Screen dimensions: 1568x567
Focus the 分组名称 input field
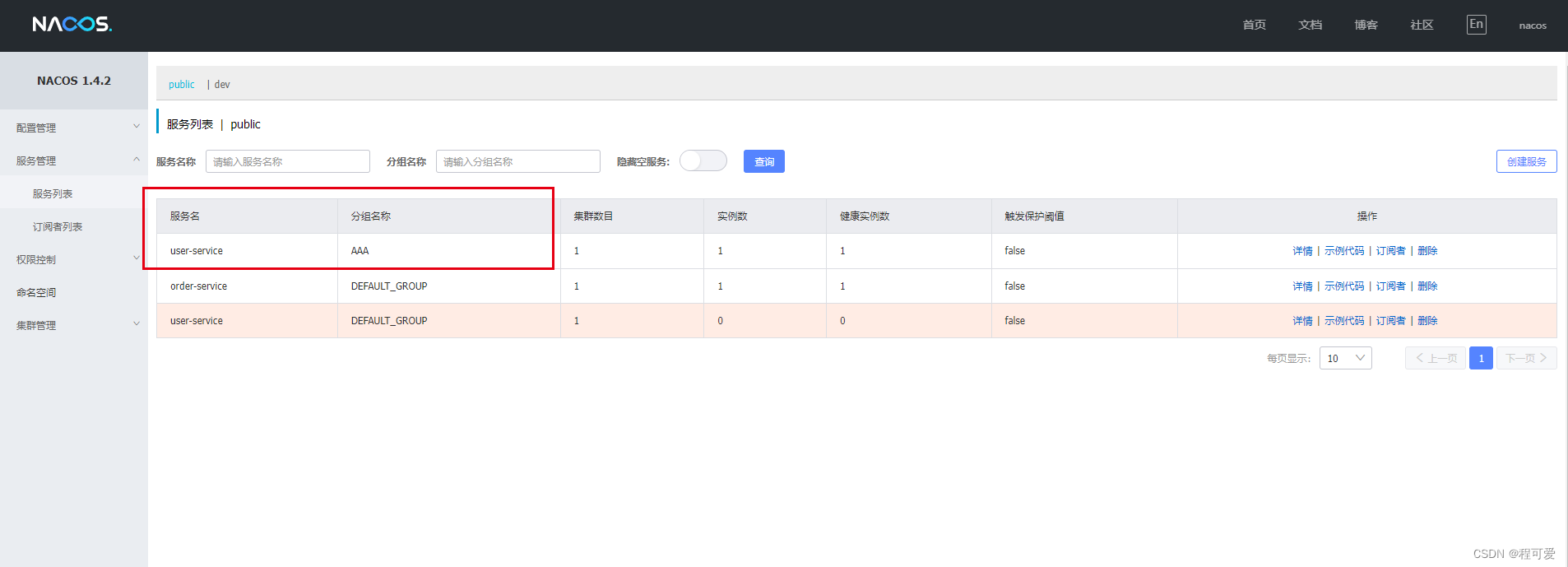(518, 161)
